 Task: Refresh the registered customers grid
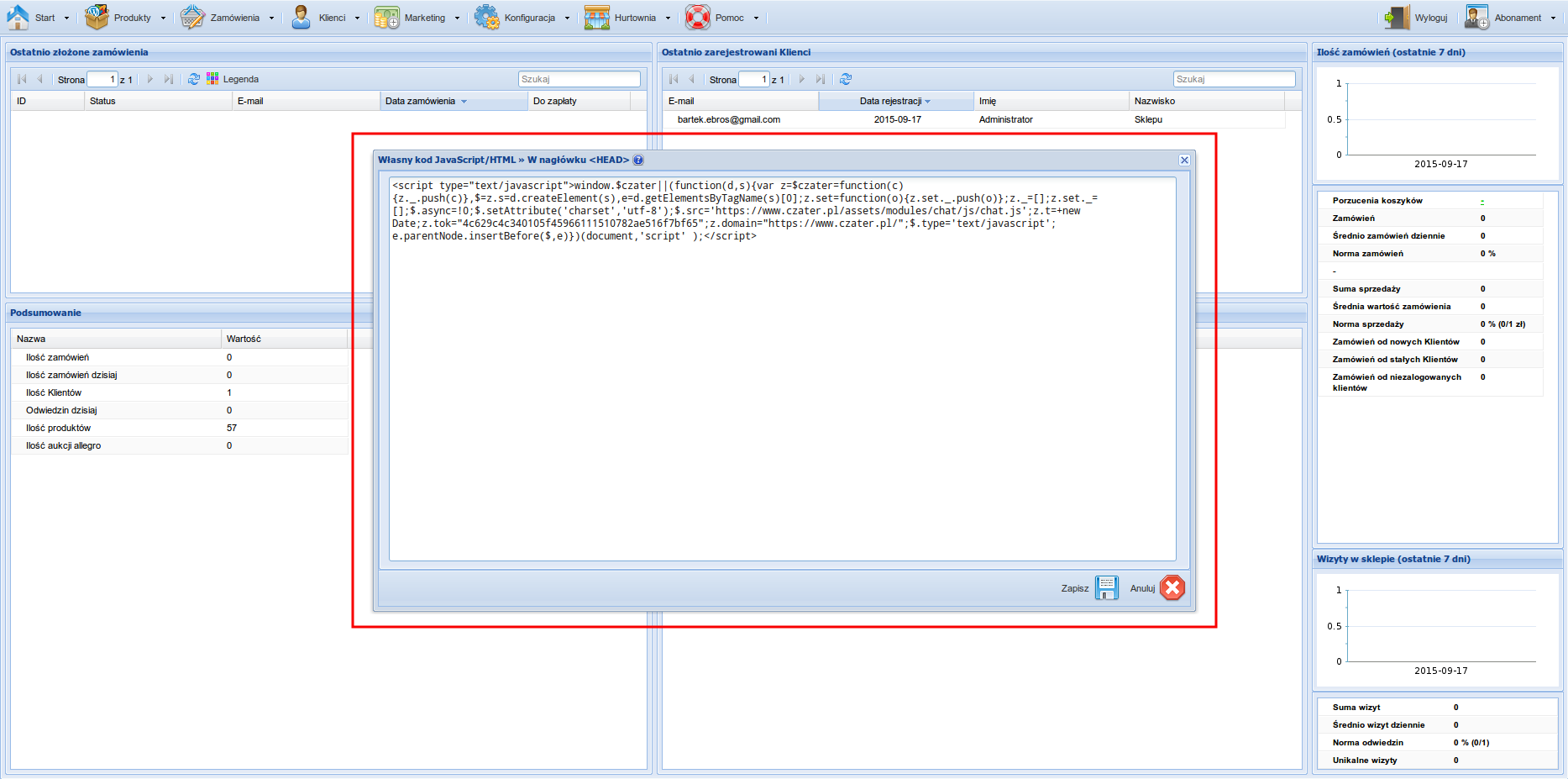[846, 79]
